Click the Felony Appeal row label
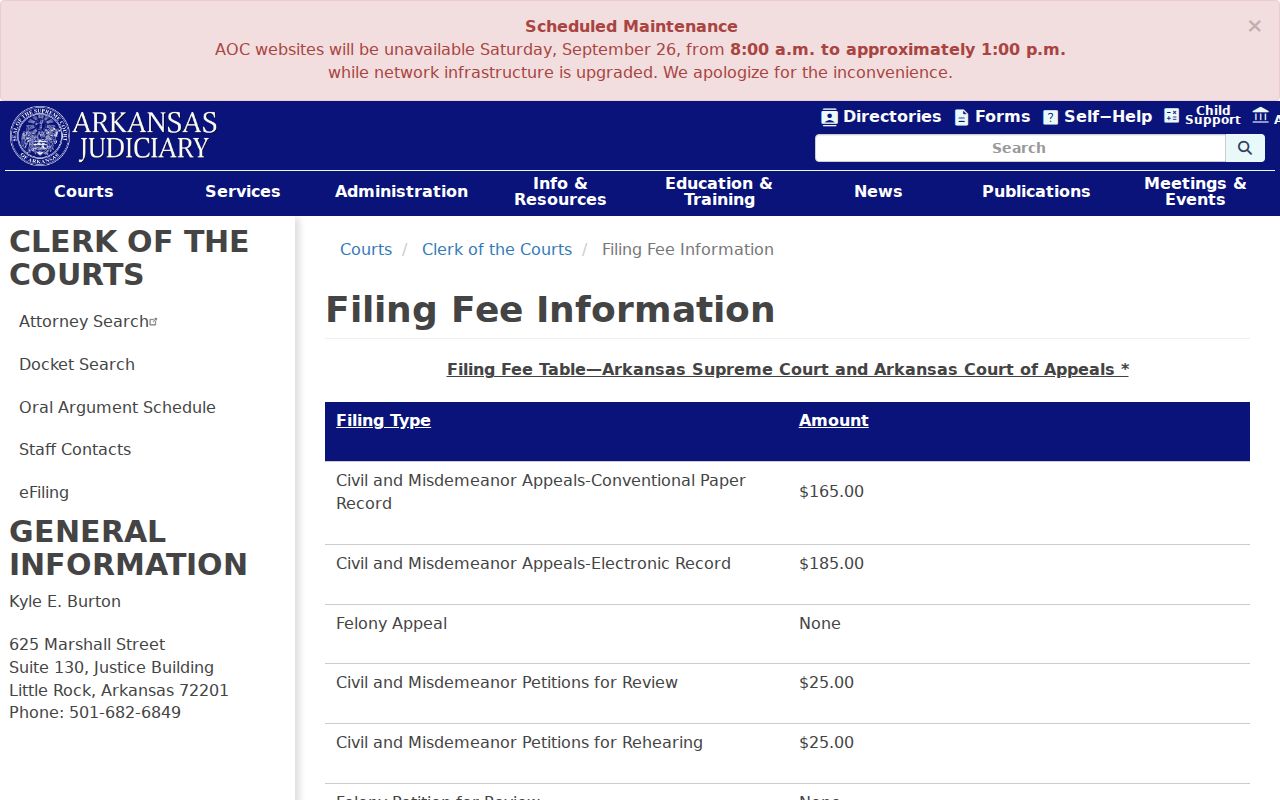 (391, 624)
